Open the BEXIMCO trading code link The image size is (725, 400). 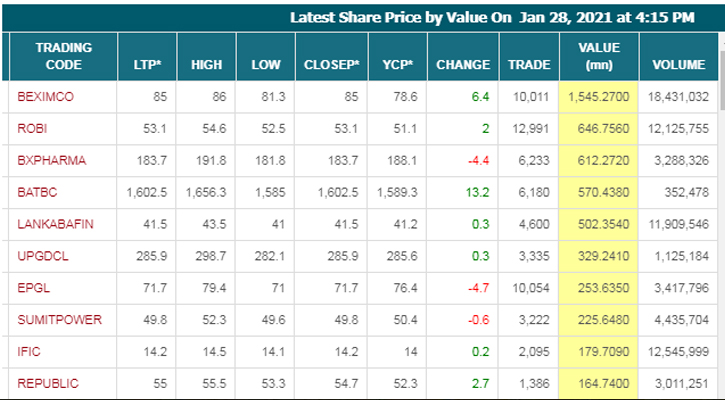point(47,97)
